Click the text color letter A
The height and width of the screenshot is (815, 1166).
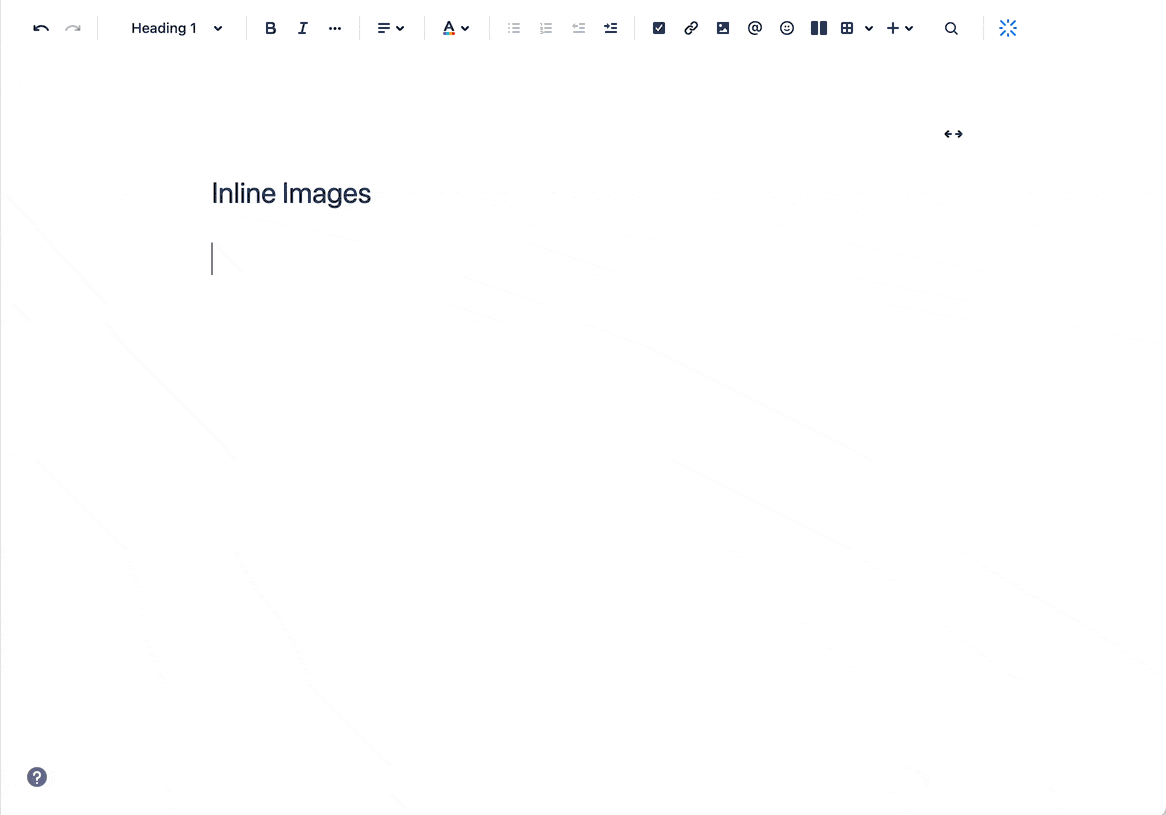(x=448, y=28)
